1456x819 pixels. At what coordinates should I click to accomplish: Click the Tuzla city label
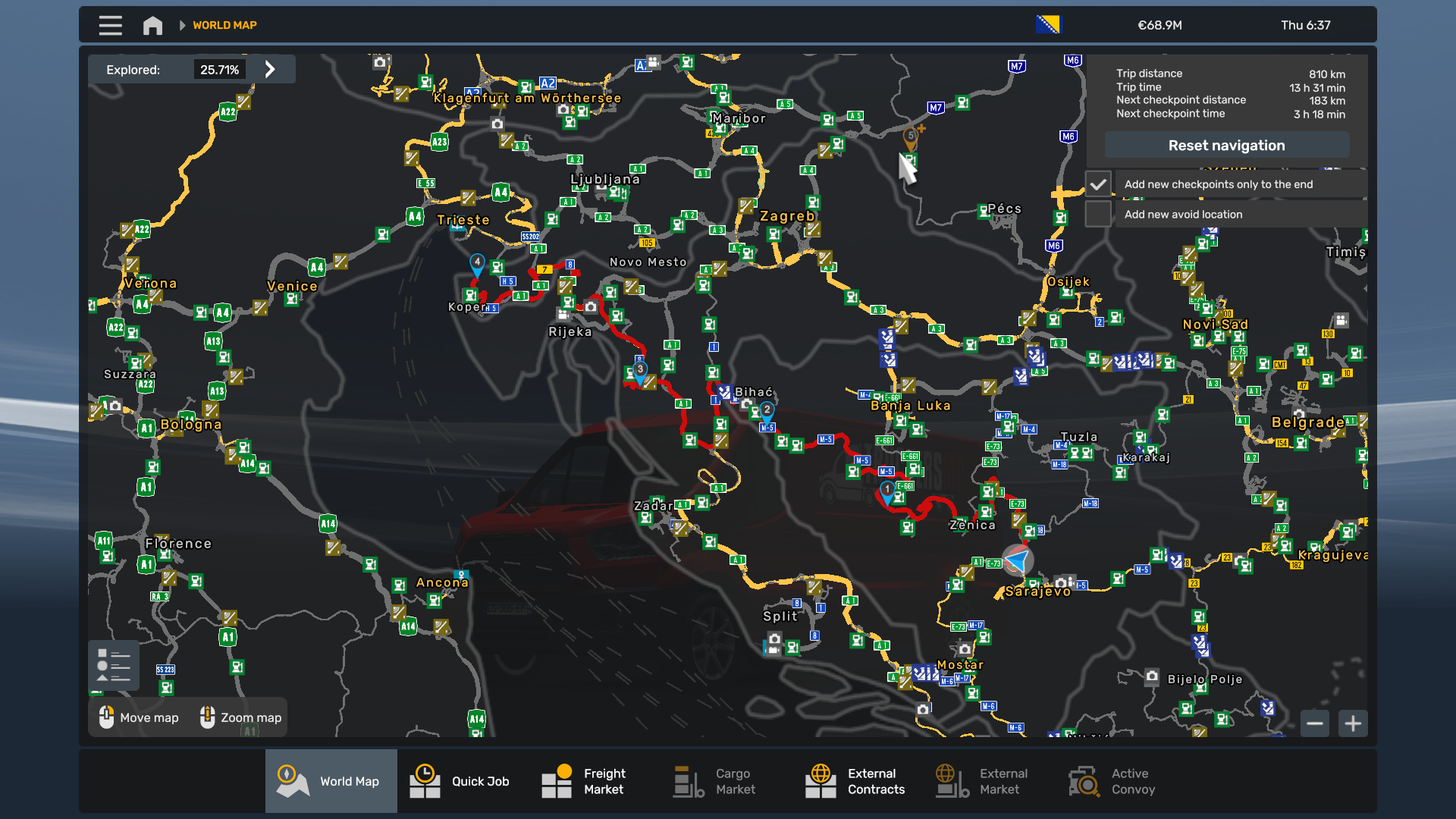[1078, 438]
